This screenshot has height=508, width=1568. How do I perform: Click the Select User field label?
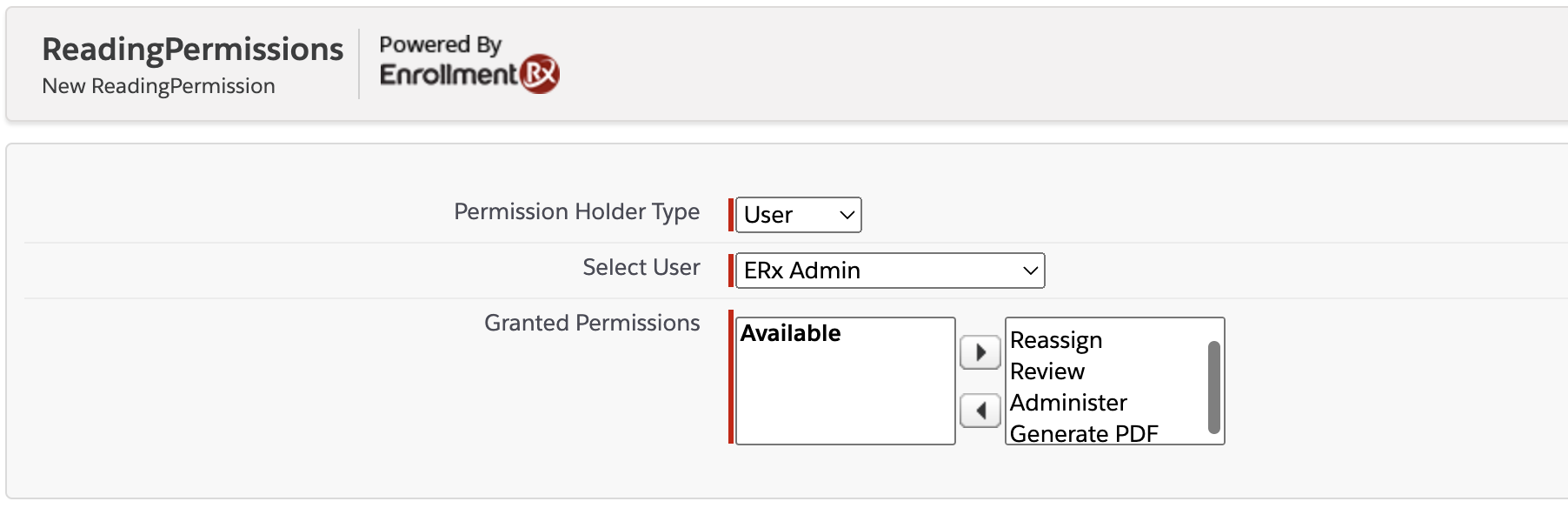(641, 267)
